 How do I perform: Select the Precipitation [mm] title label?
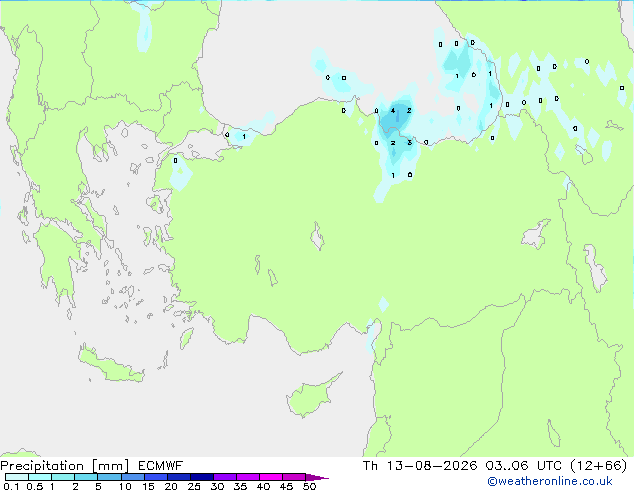pyautogui.click(x=65, y=466)
